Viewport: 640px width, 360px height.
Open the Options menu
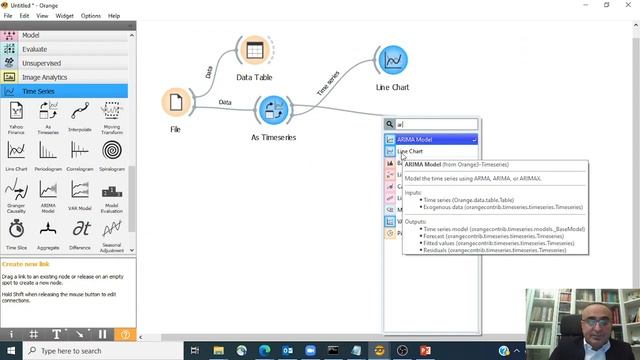(91, 16)
